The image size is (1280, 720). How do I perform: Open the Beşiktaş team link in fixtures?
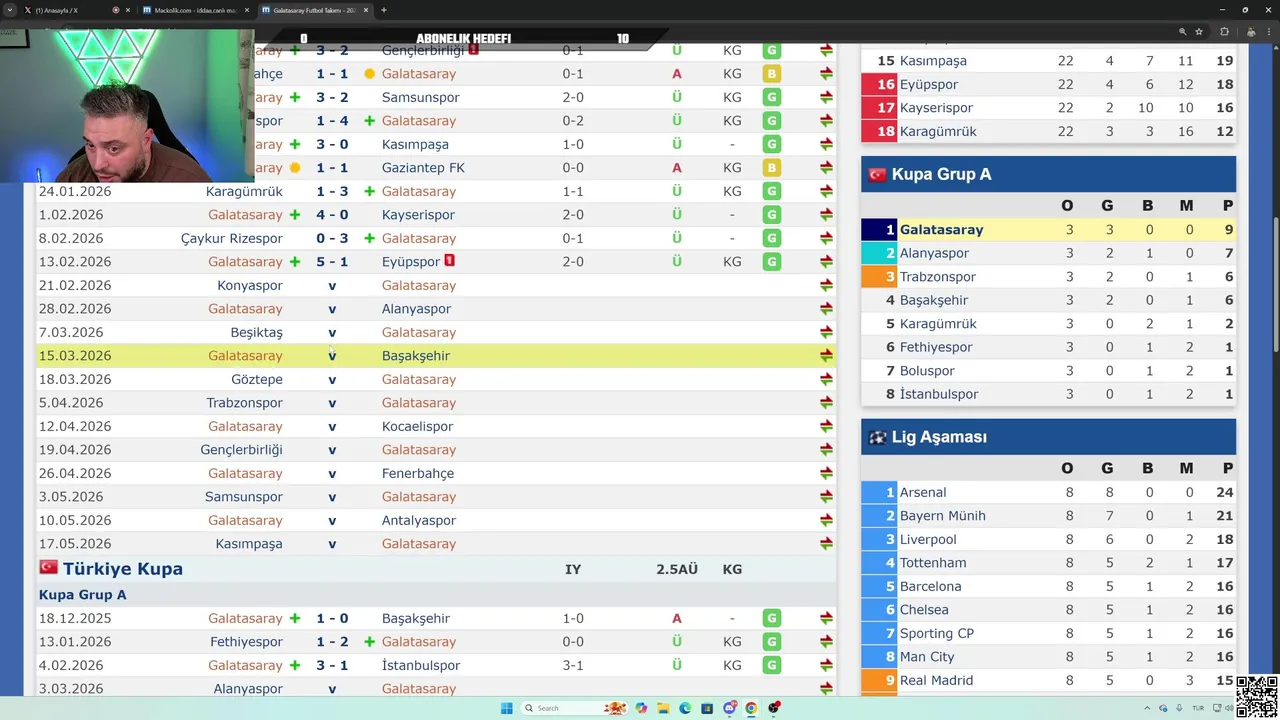tap(256, 332)
